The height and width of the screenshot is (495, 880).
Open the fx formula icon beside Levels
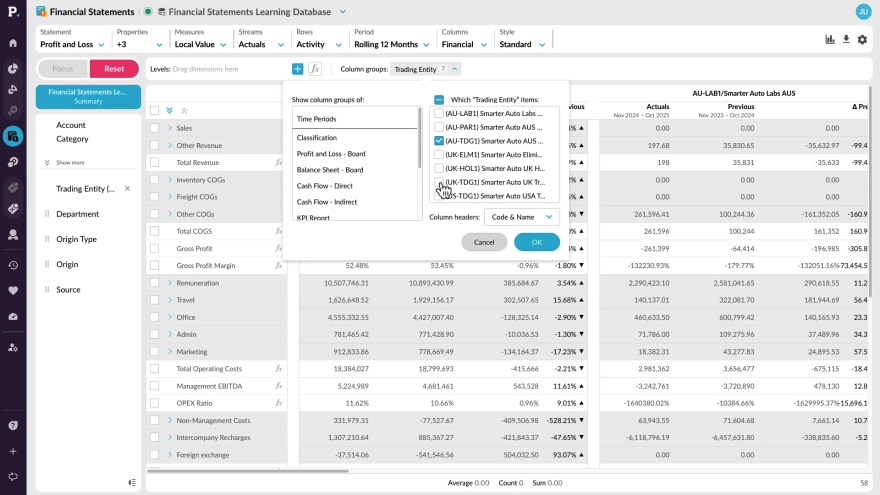[315, 69]
